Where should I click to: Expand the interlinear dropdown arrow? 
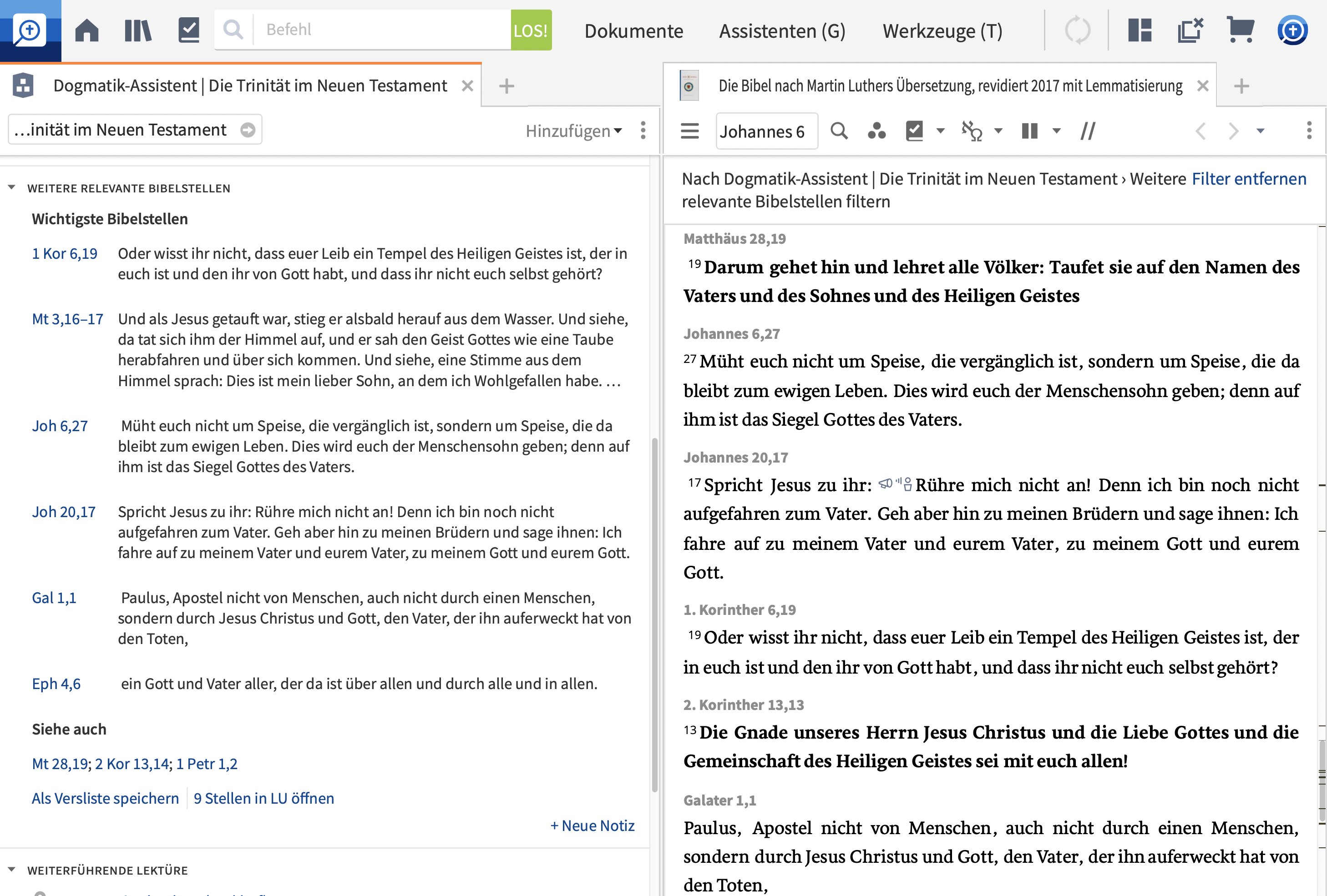pyautogui.click(x=998, y=131)
